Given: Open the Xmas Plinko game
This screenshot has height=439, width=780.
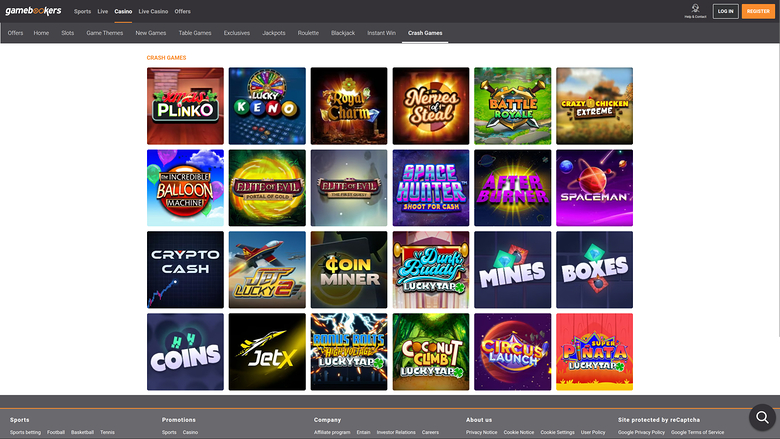Looking at the screenshot, I should pos(185,106).
